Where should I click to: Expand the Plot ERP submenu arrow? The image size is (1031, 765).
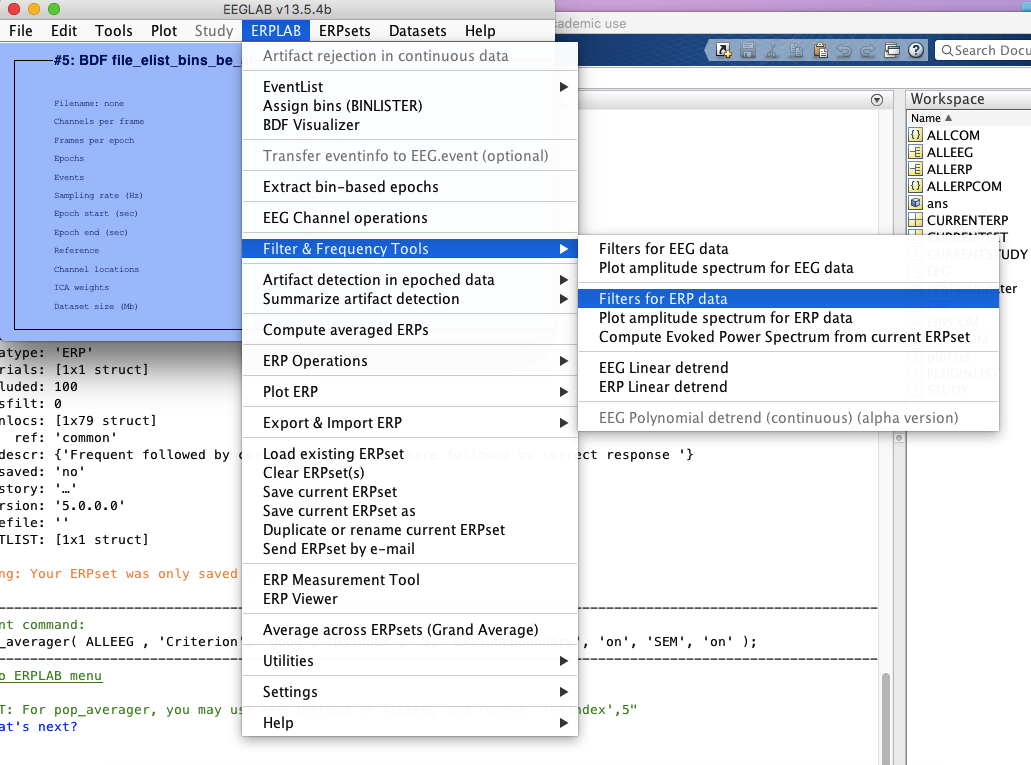click(x=563, y=392)
